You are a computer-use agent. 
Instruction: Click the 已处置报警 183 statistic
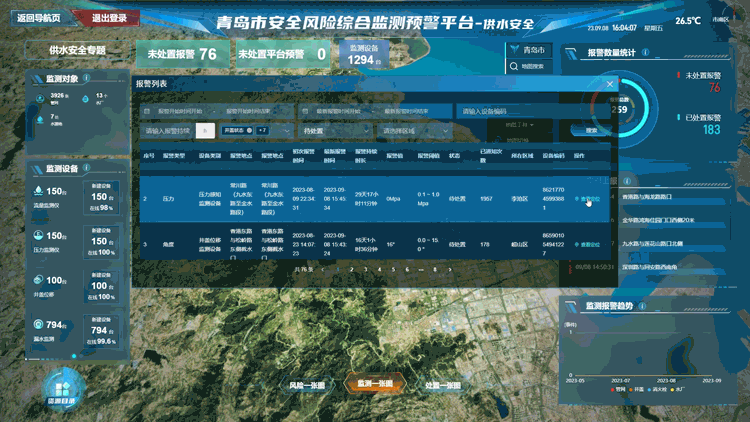point(701,123)
